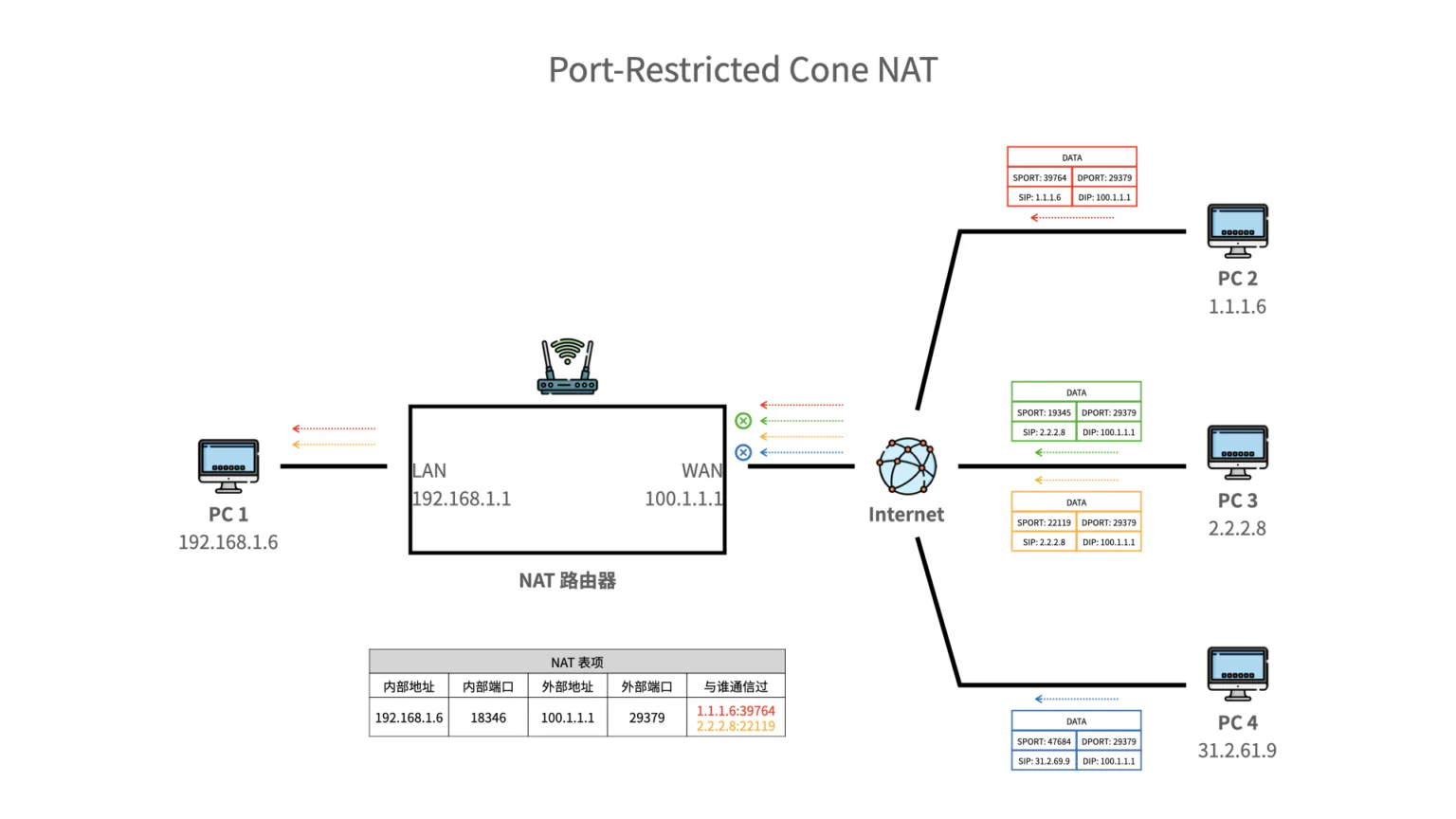
Task: Select the 内部地址 column header
Action: 409,685
